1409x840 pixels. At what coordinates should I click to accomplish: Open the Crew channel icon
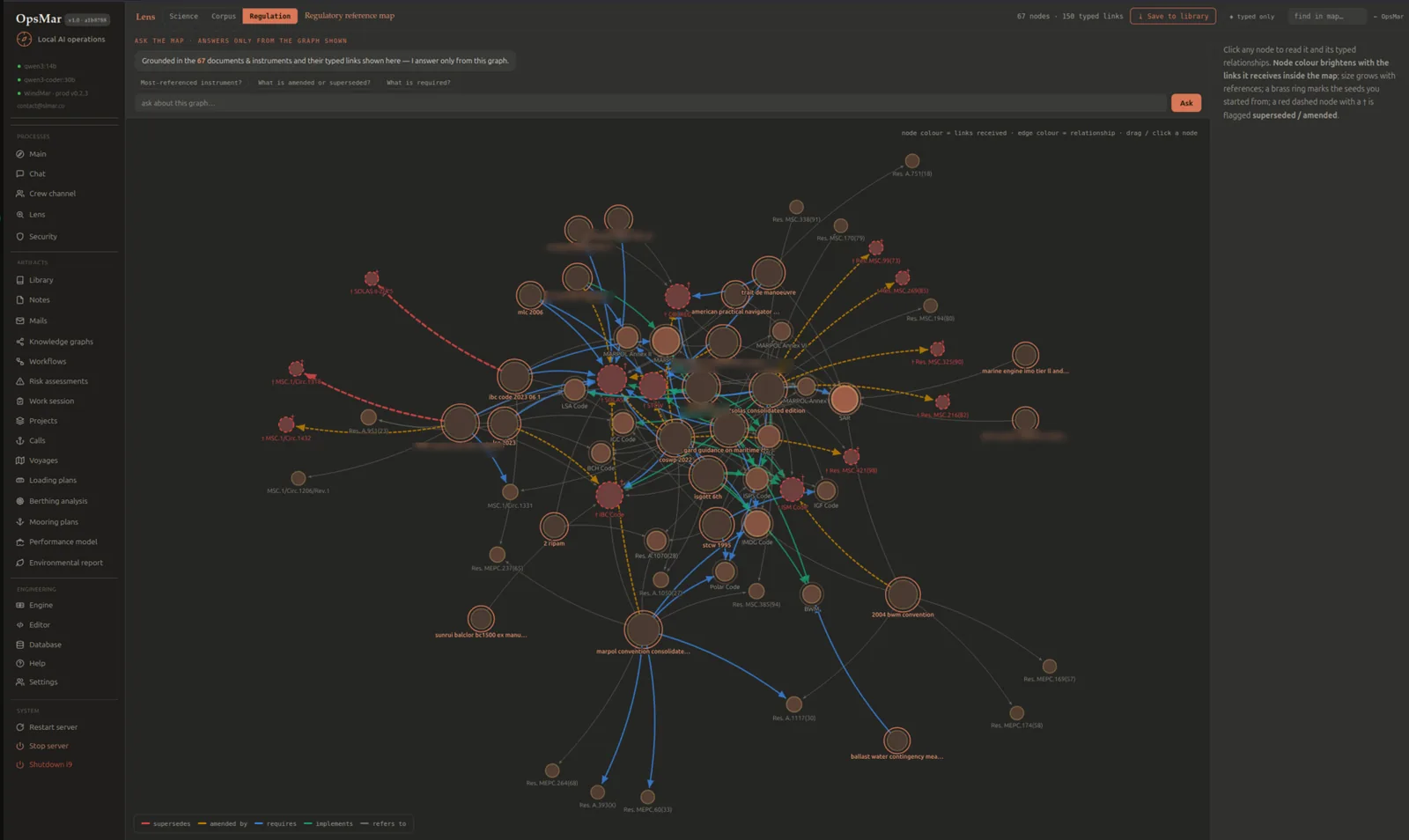[20, 194]
